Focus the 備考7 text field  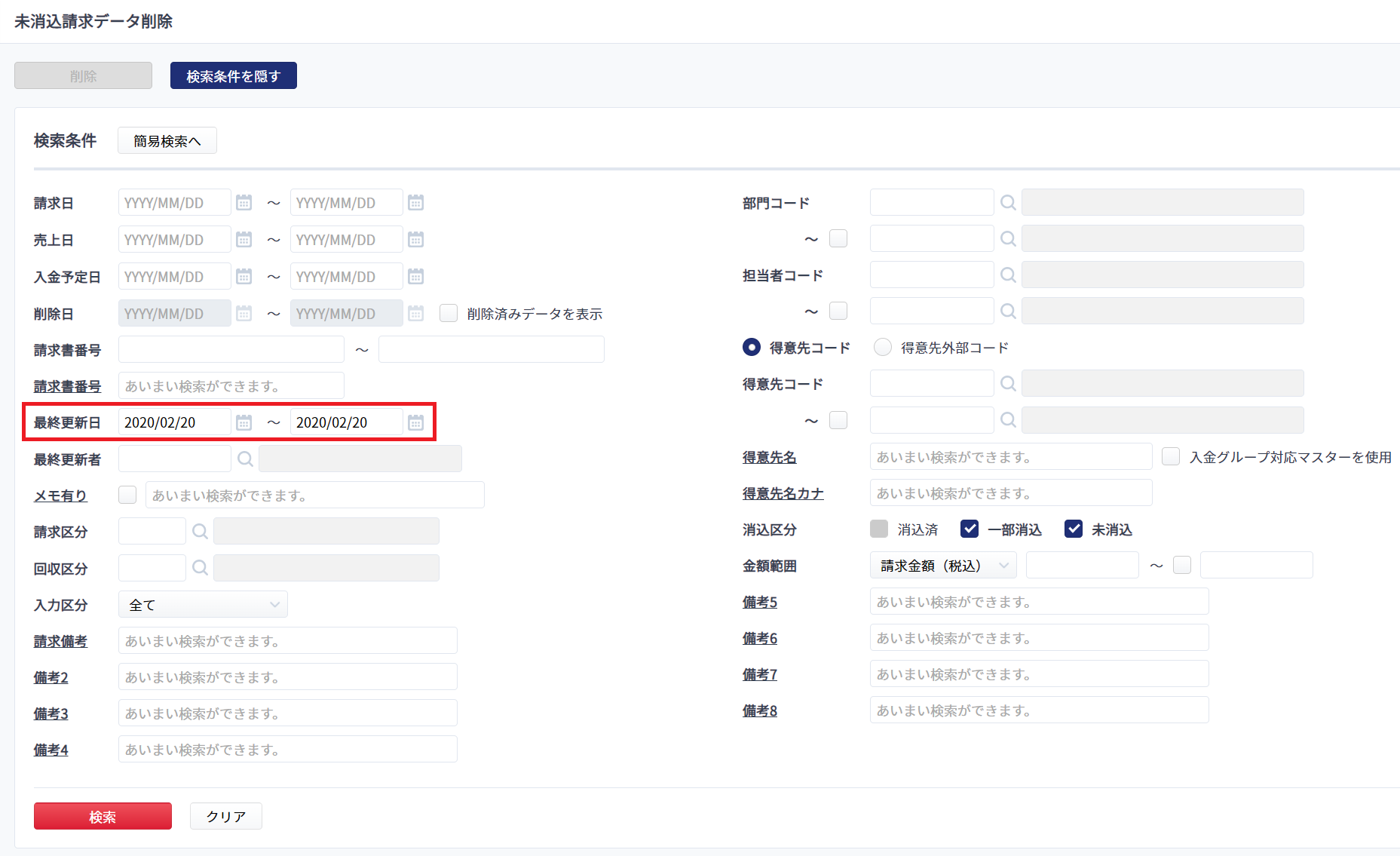pyautogui.click(x=1040, y=673)
